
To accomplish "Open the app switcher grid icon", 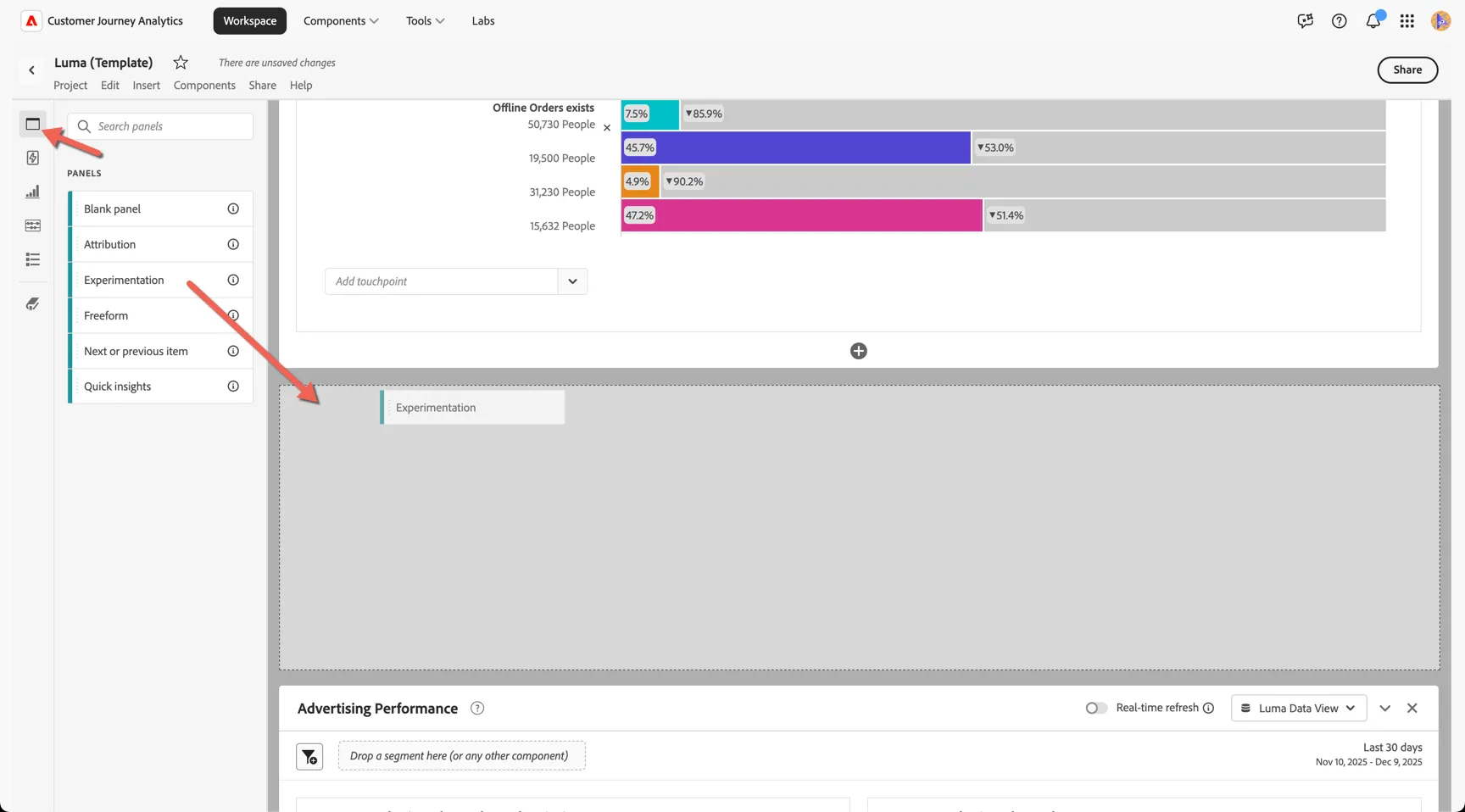I will click(1407, 21).
